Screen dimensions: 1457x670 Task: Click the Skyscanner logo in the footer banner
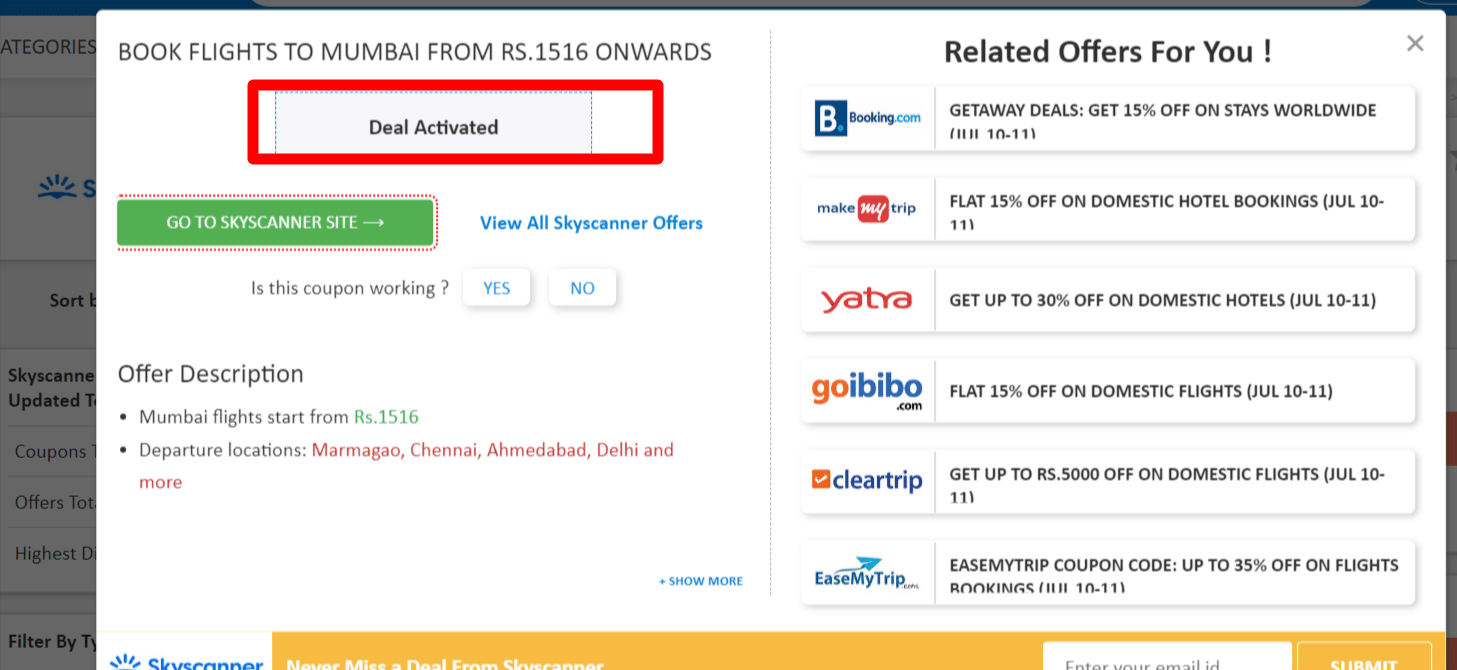tap(185, 660)
